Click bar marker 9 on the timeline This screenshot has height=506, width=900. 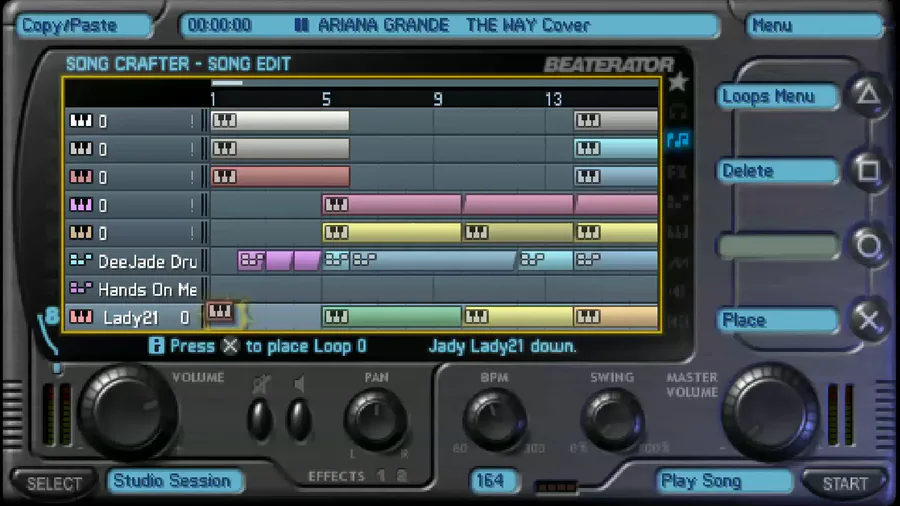pos(438,99)
